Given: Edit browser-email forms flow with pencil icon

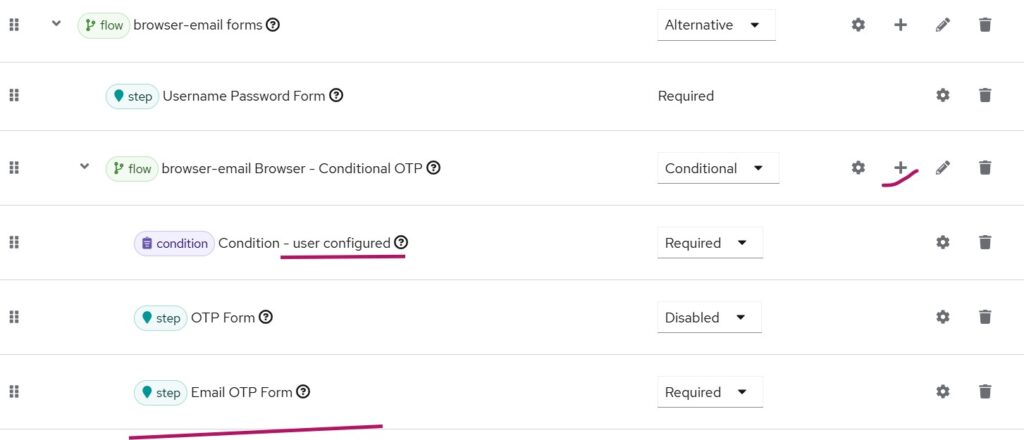Looking at the screenshot, I should [x=942, y=25].
